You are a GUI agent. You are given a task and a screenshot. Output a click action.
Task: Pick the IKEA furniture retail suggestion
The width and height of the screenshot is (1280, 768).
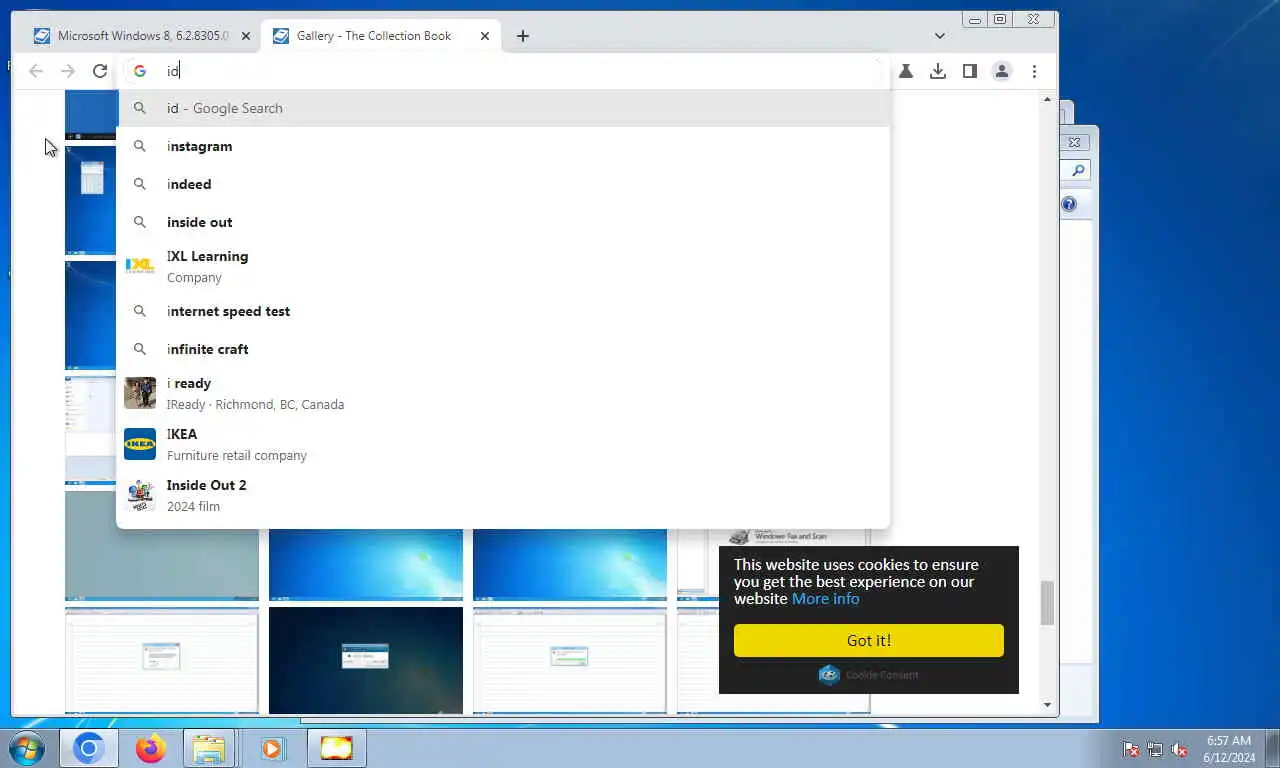click(x=504, y=444)
